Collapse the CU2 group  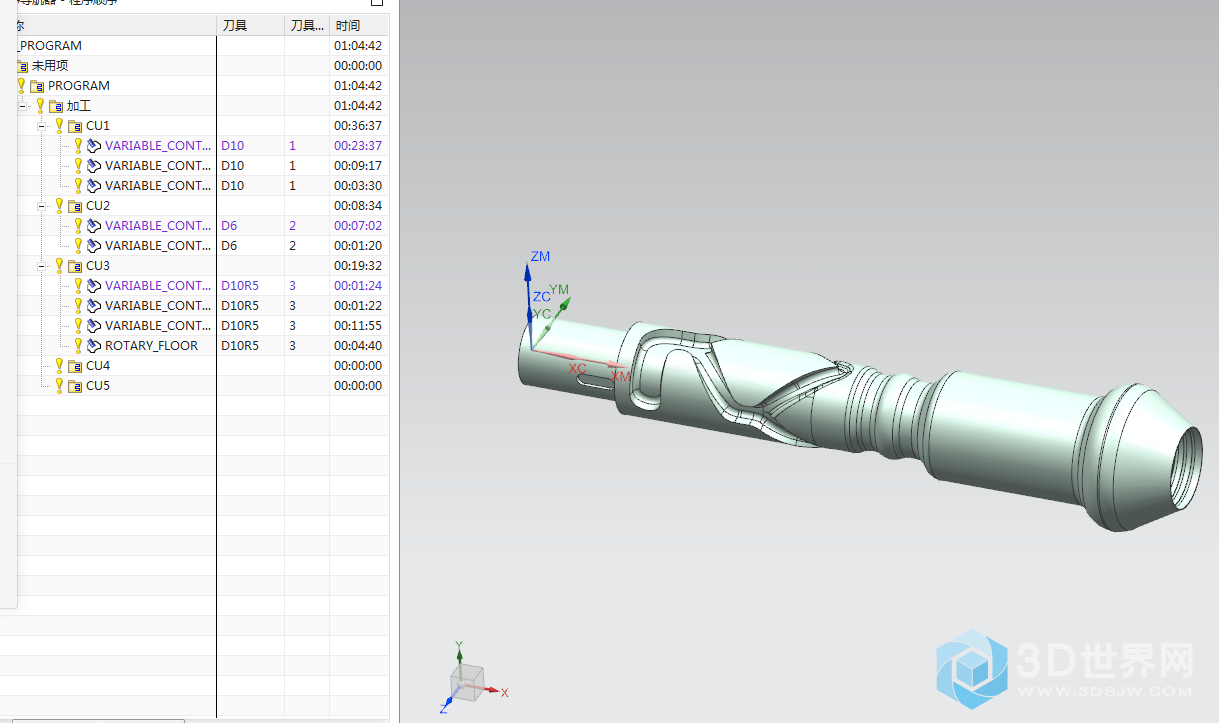pyautogui.click(x=42, y=206)
